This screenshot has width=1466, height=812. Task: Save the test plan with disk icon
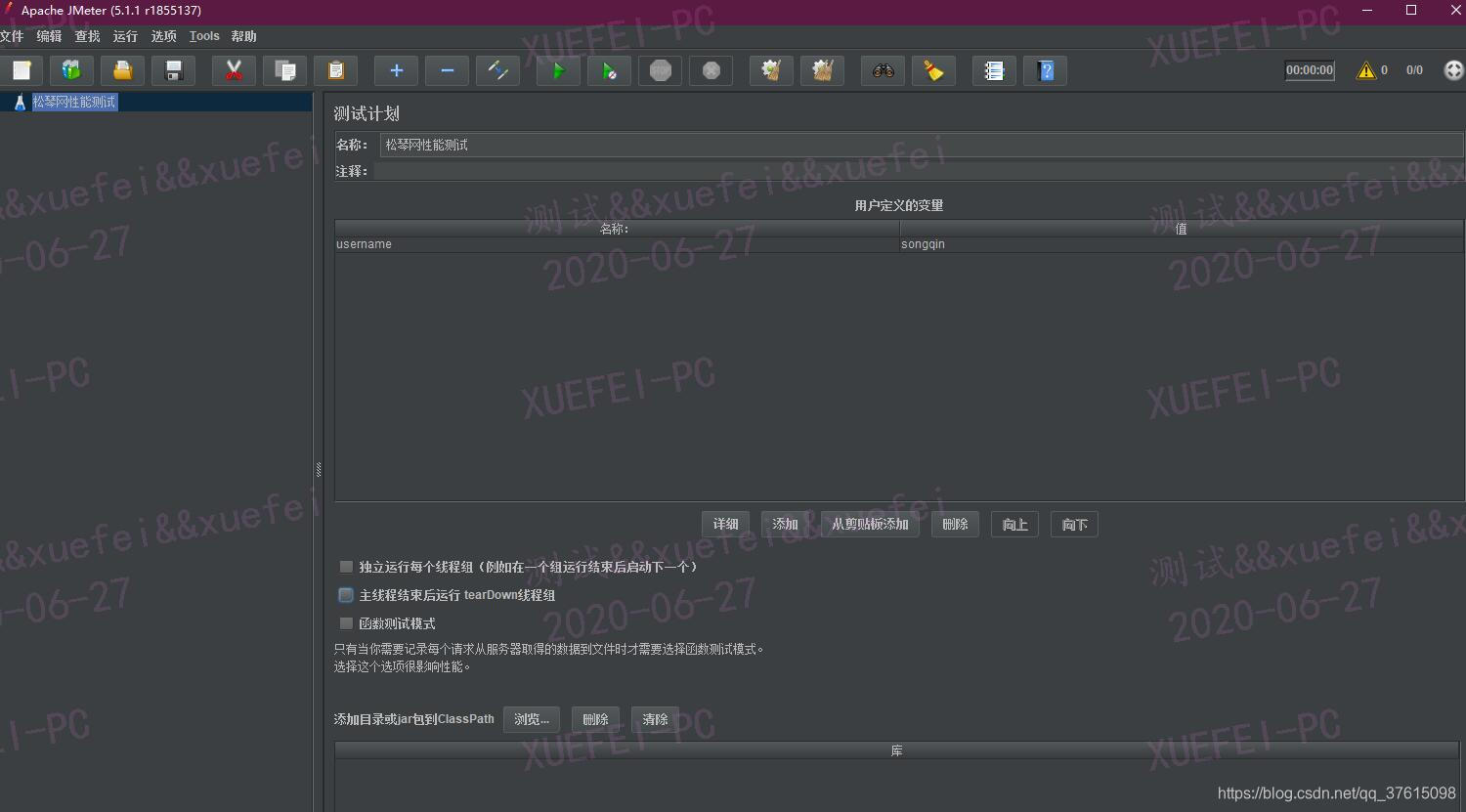[x=174, y=70]
